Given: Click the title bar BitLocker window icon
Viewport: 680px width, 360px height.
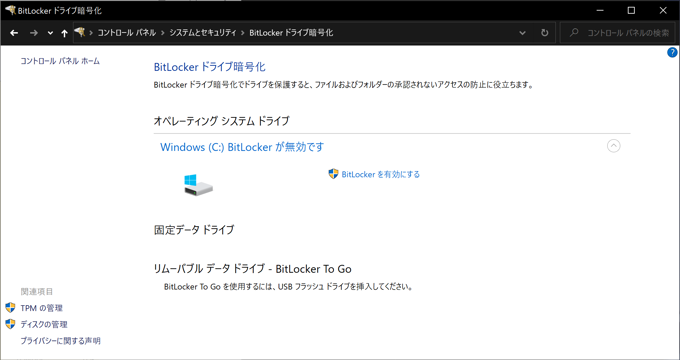Looking at the screenshot, I should 10,10.
